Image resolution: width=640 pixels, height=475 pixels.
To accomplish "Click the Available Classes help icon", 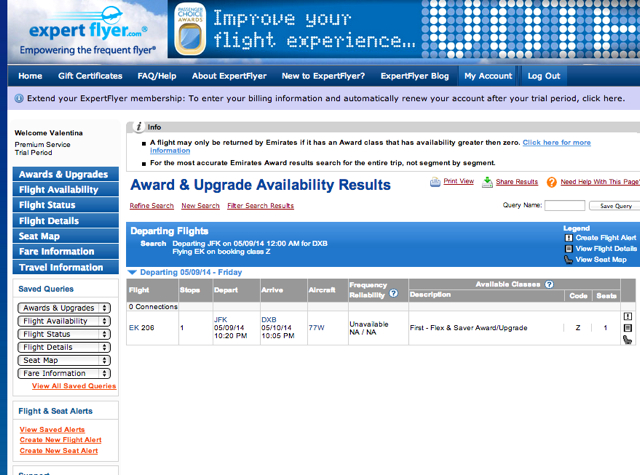I will tap(549, 284).
